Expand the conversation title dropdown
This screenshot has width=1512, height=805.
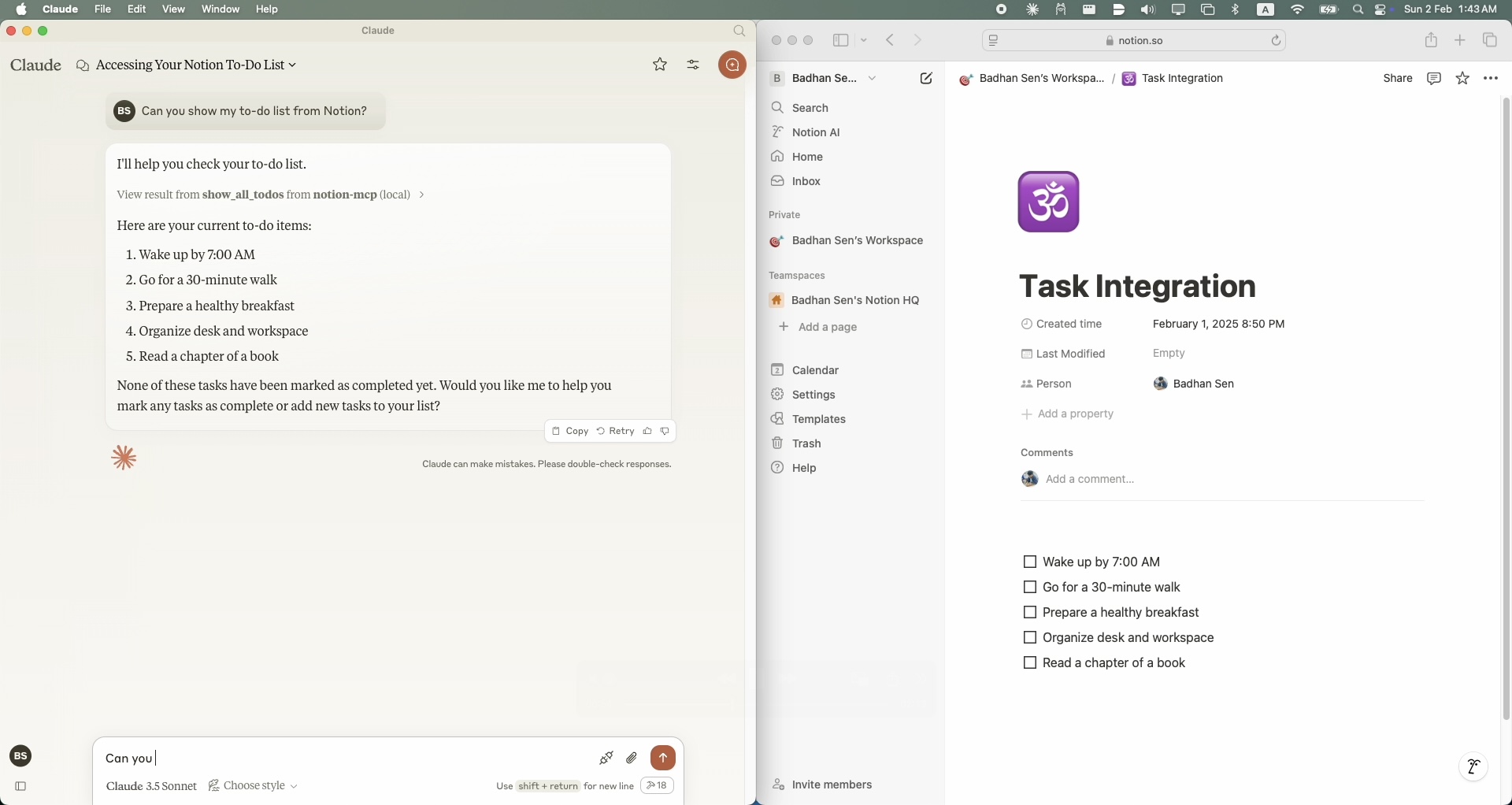(x=292, y=65)
